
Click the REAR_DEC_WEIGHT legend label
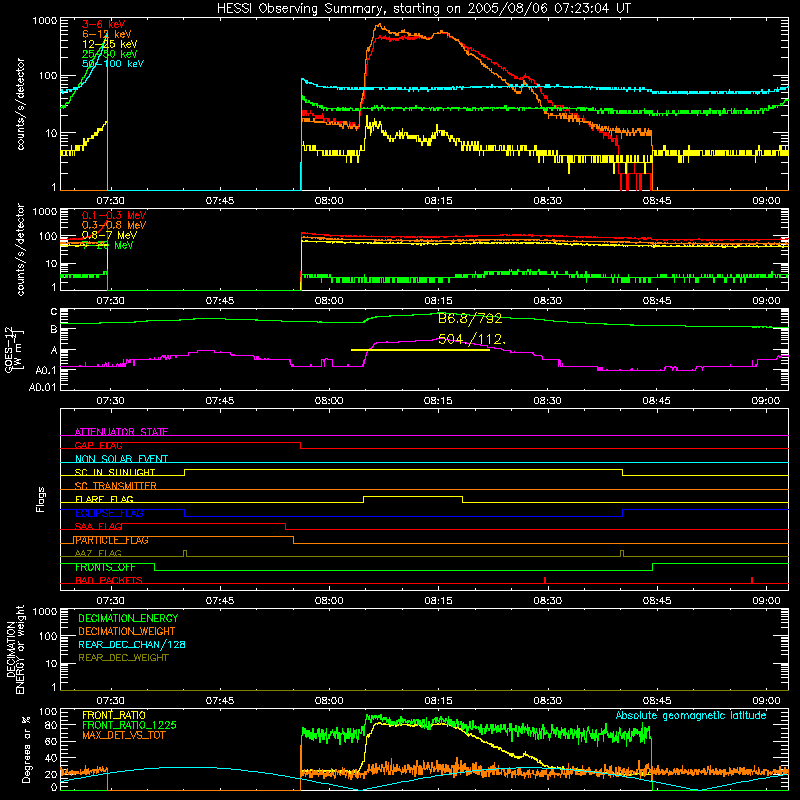(x=123, y=658)
